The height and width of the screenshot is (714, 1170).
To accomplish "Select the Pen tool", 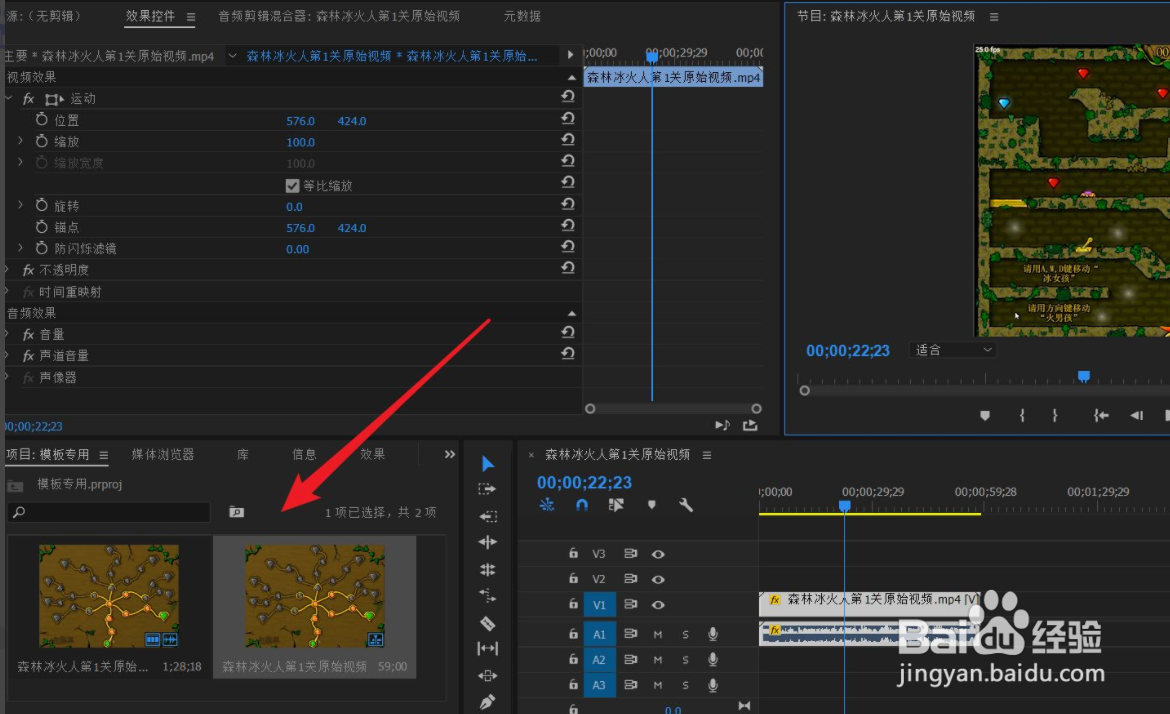I will click(487, 702).
